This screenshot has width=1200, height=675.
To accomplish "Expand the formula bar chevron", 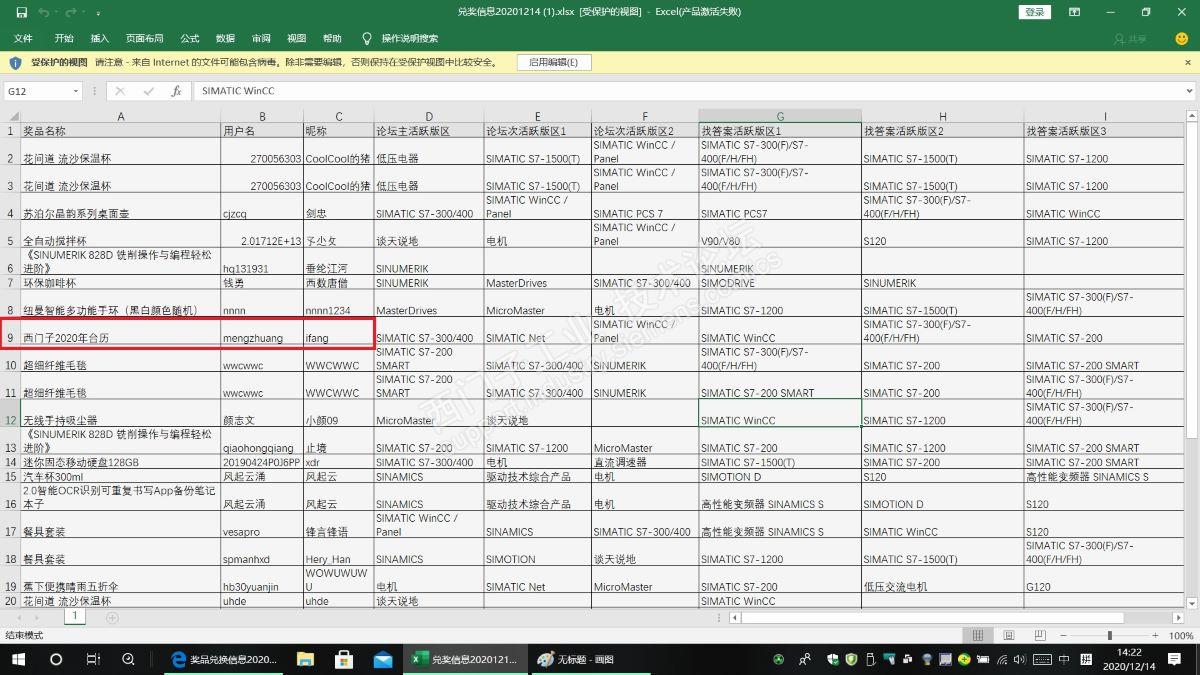I will pyautogui.click(x=1189, y=90).
